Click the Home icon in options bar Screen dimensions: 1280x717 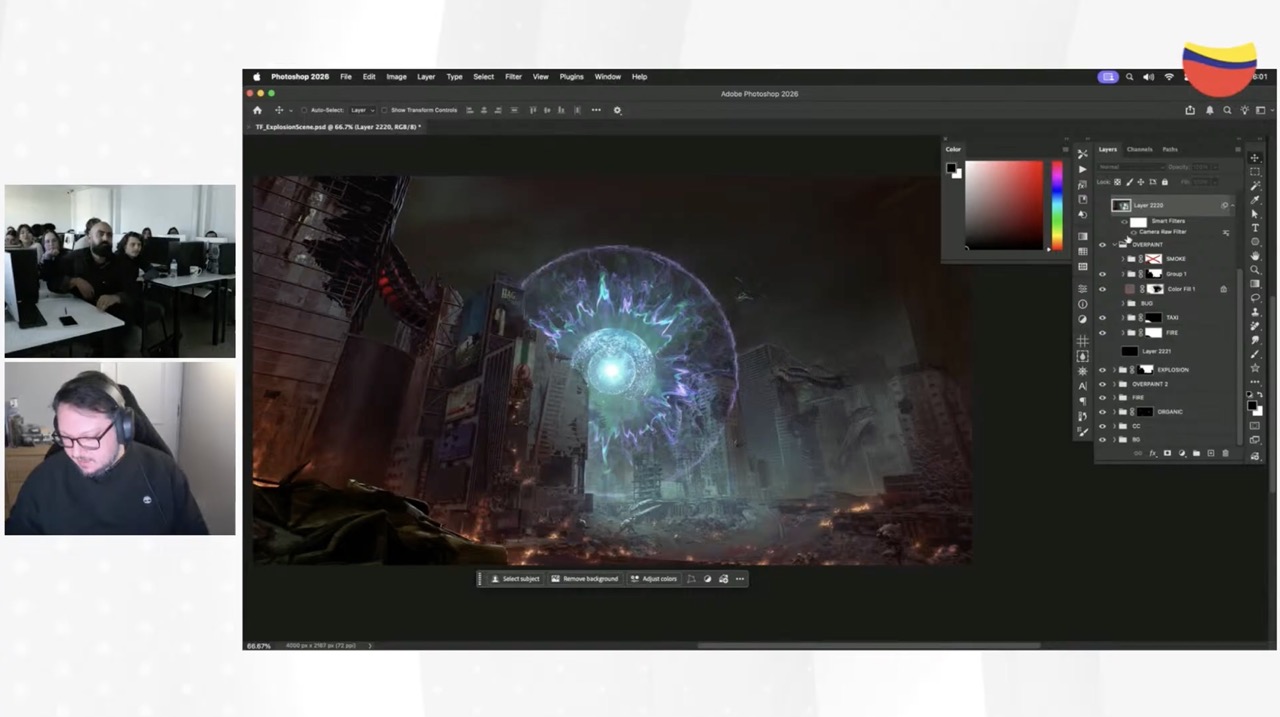(x=257, y=110)
